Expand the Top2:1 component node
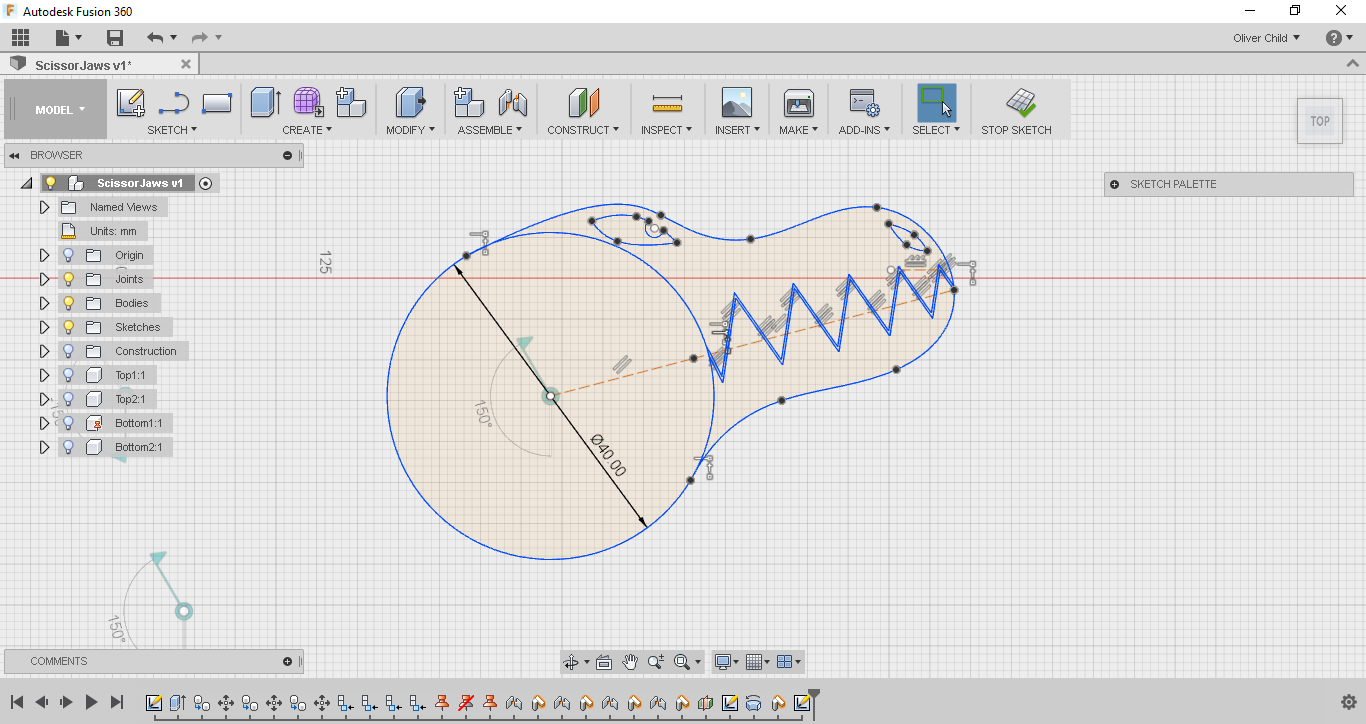This screenshot has height=724, width=1366. click(44, 399)
